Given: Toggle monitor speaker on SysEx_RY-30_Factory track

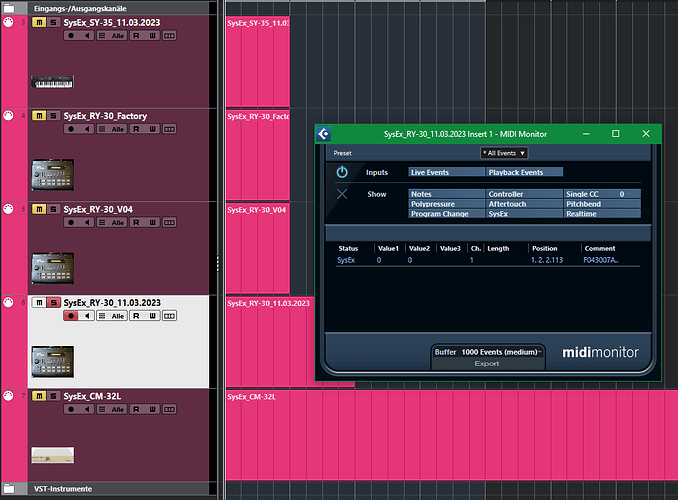Looking at the screenshot, I should (87, 129).
